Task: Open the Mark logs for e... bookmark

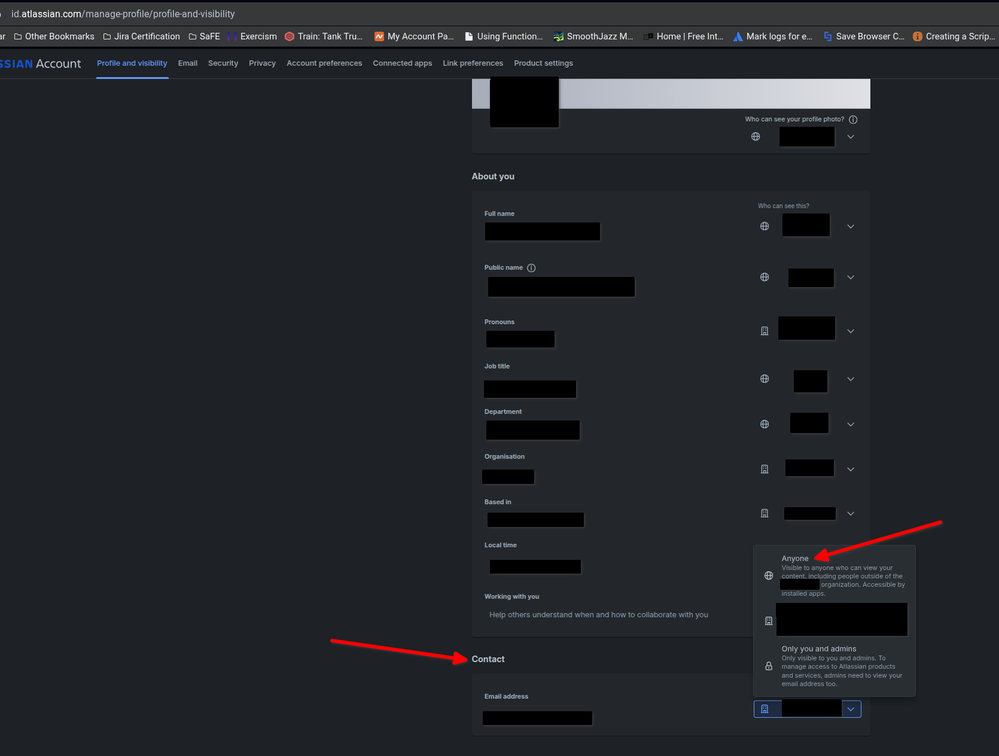Action: [773, 36]
